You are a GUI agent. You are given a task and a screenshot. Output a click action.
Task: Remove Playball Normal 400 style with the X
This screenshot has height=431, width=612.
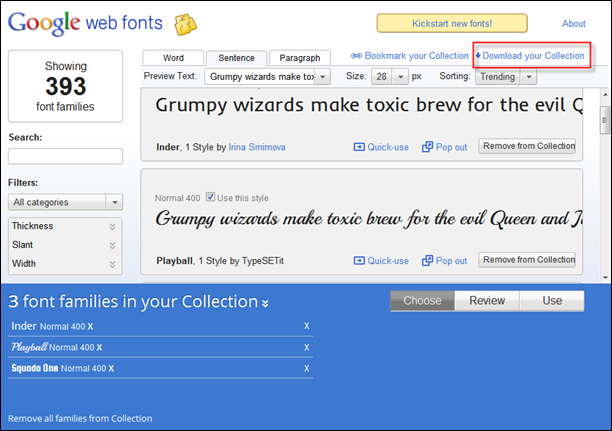(x=99, y=347)
